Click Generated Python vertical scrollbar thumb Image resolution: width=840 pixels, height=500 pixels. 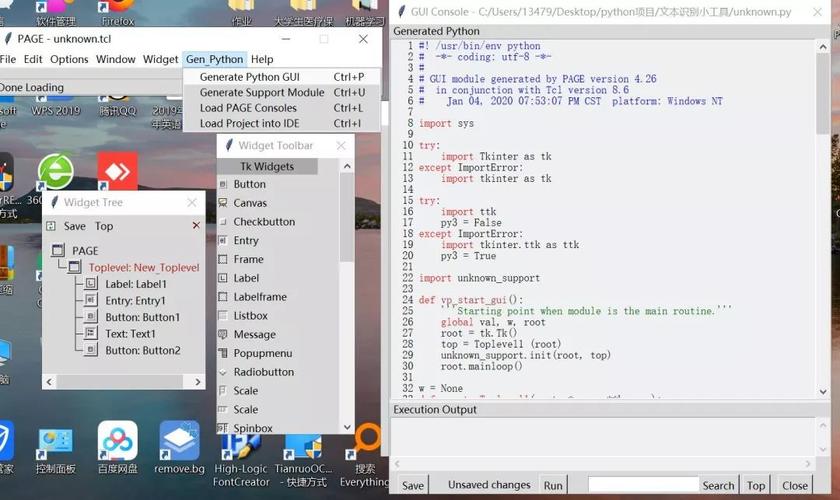[x=823, y=94]
